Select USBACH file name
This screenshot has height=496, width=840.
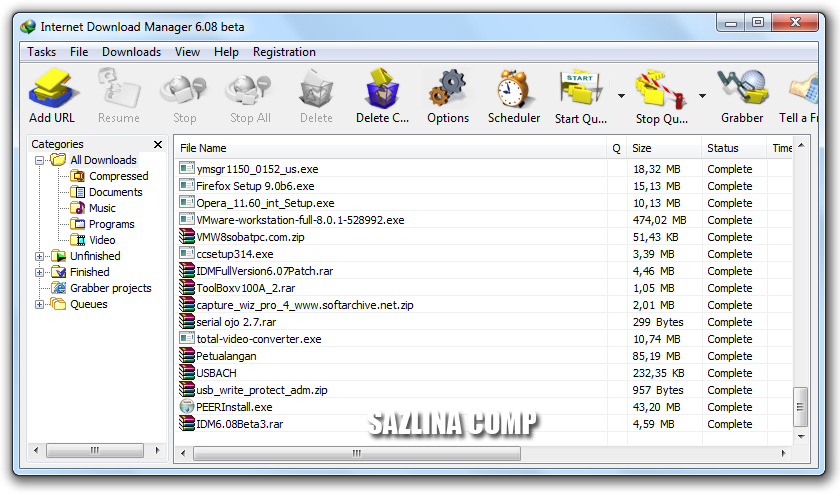216,373
